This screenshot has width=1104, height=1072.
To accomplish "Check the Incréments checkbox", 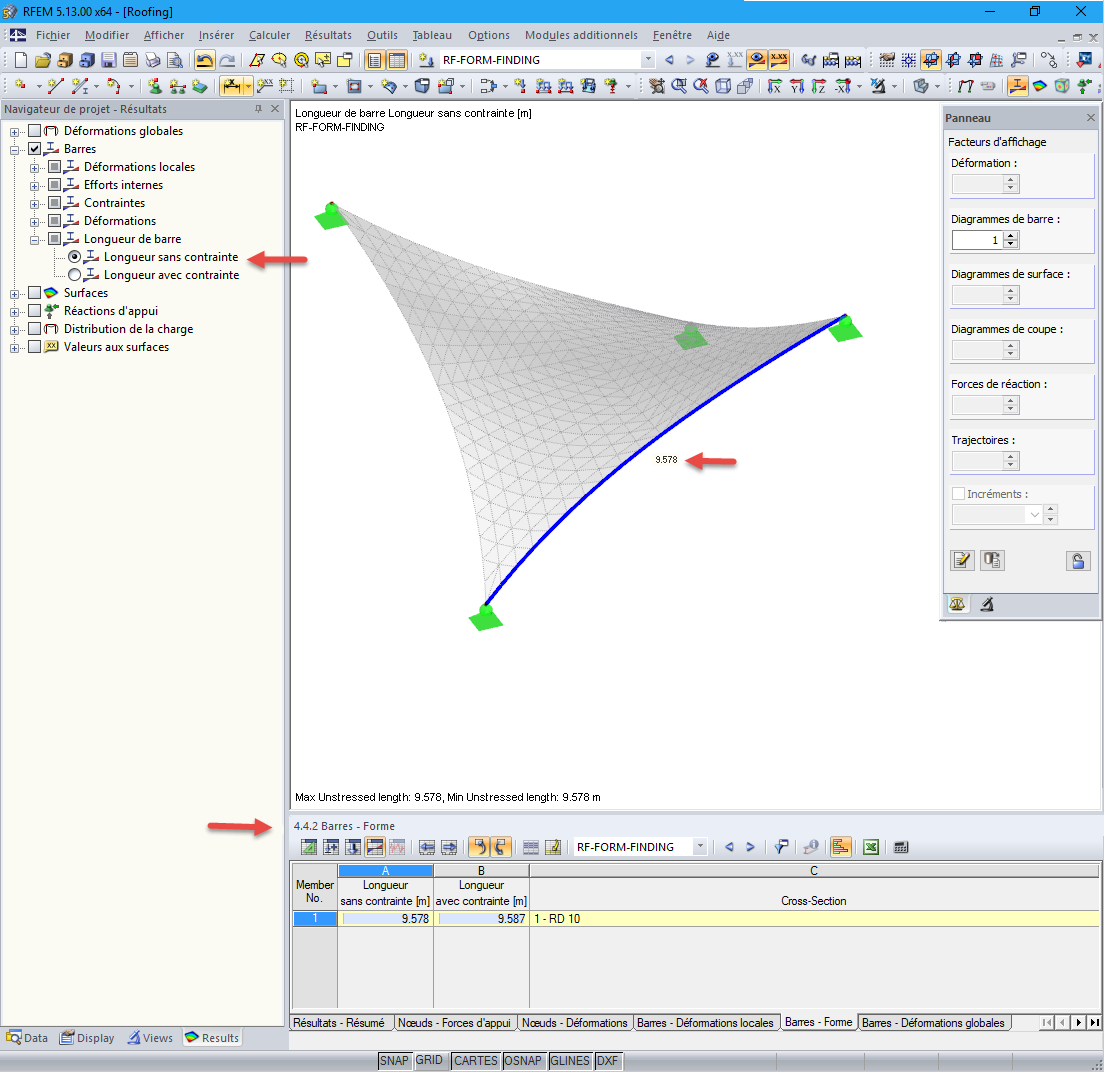I will 958,493.
